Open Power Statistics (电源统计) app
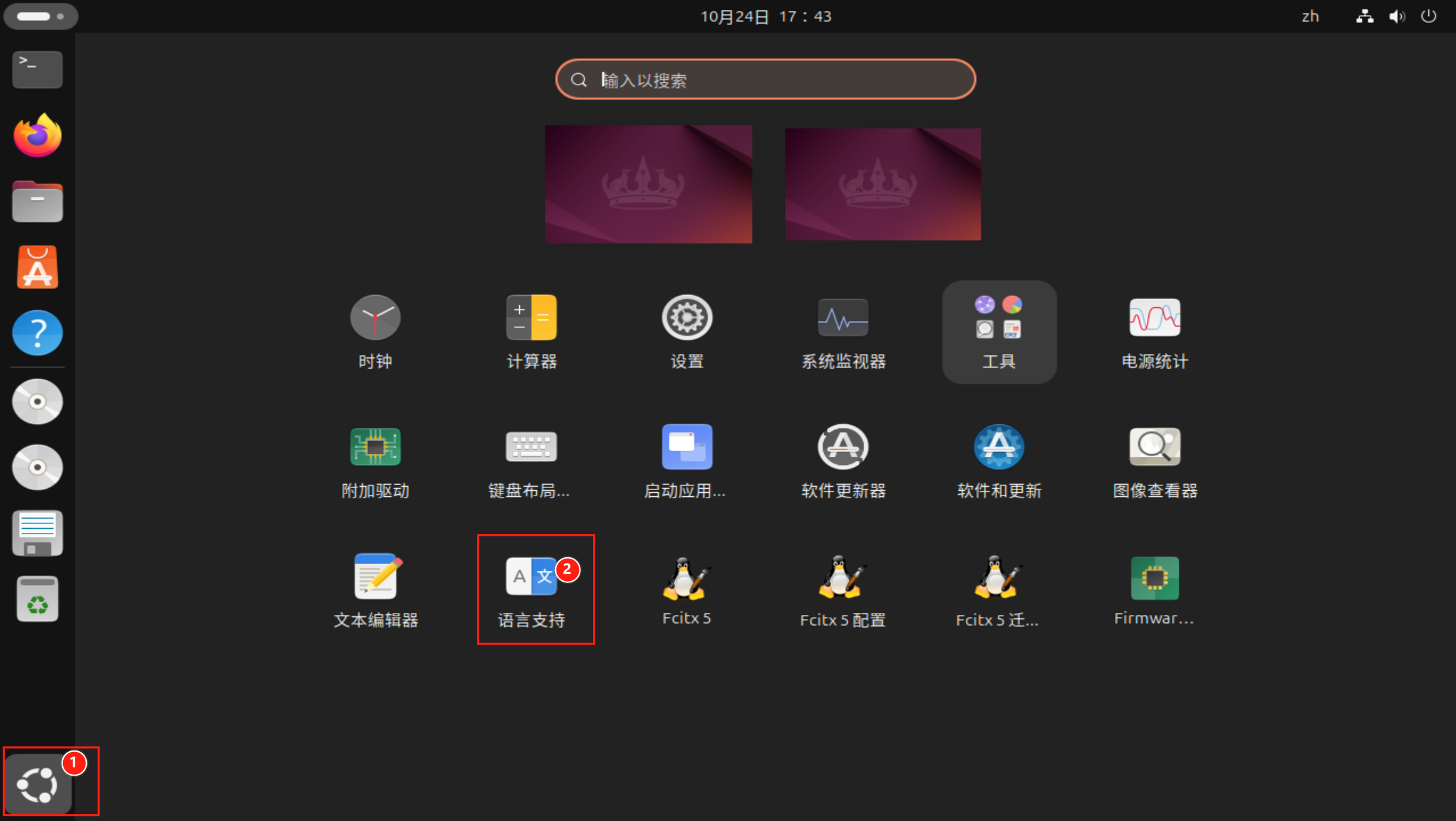Viewport: 1456px width, 821px height. click(1154, 317)
